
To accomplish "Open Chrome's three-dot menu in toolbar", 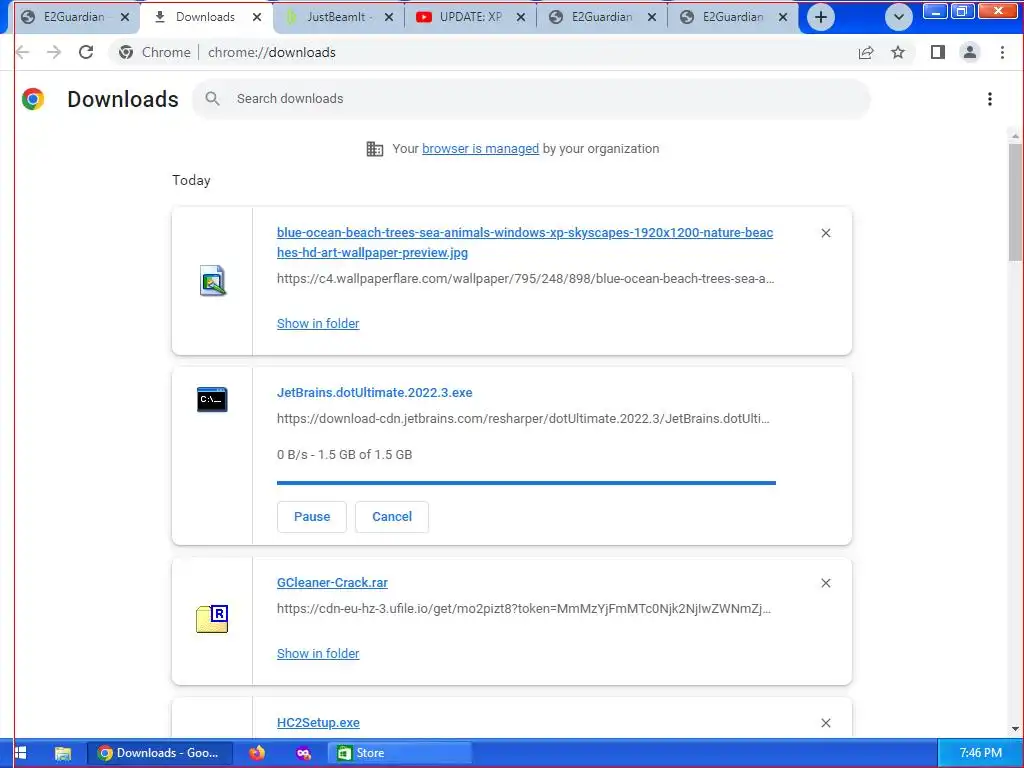I will tap(1002, 52).
